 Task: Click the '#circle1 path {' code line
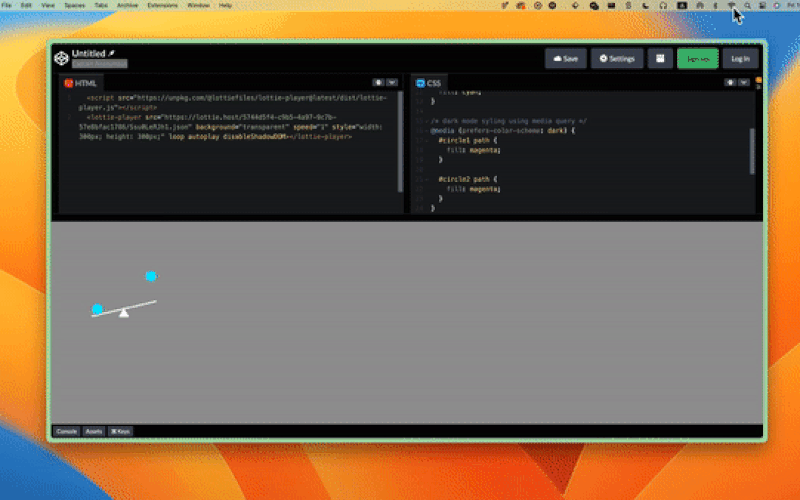(x=468, y=140)
